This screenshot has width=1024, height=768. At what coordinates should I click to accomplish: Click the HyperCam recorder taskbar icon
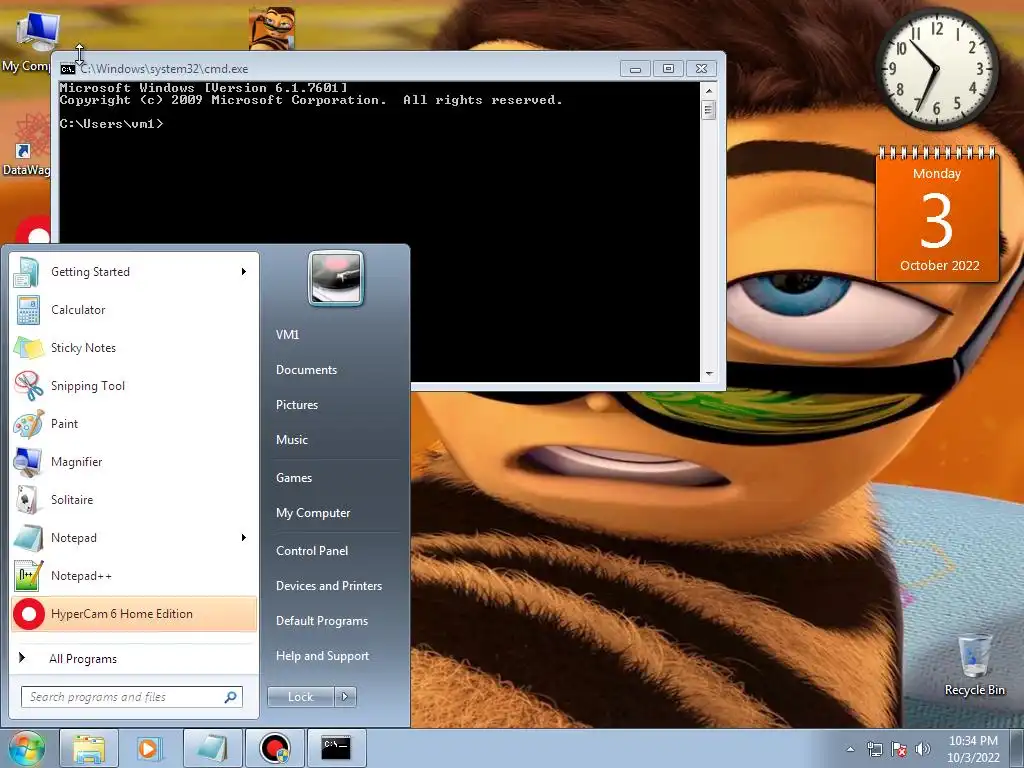click(274, 748)
